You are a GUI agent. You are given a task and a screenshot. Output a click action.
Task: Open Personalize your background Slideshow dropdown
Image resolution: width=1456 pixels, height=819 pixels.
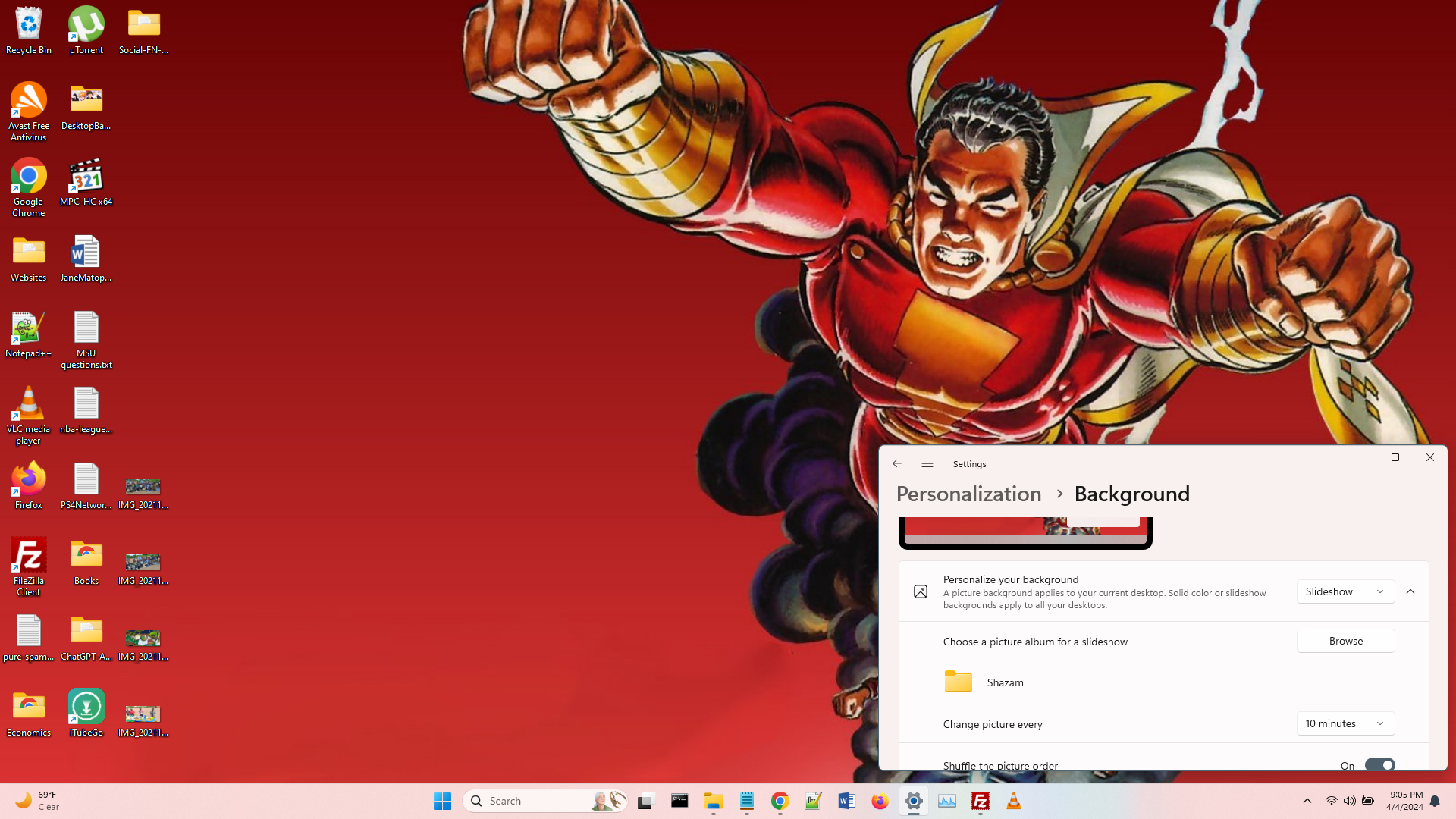click(1345, 591)
